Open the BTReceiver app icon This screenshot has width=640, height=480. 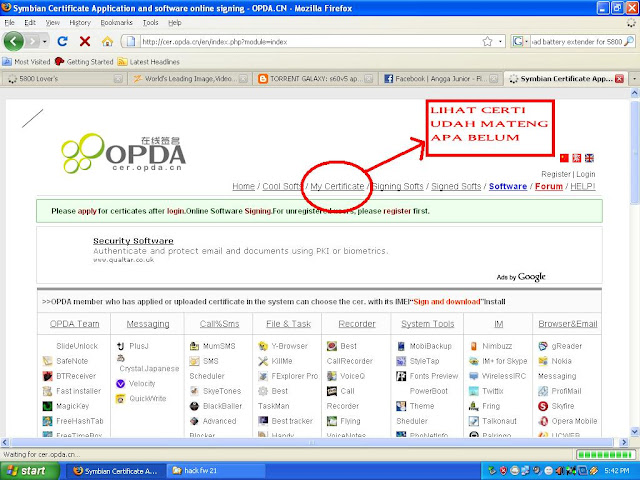click(x=48, y=376)
